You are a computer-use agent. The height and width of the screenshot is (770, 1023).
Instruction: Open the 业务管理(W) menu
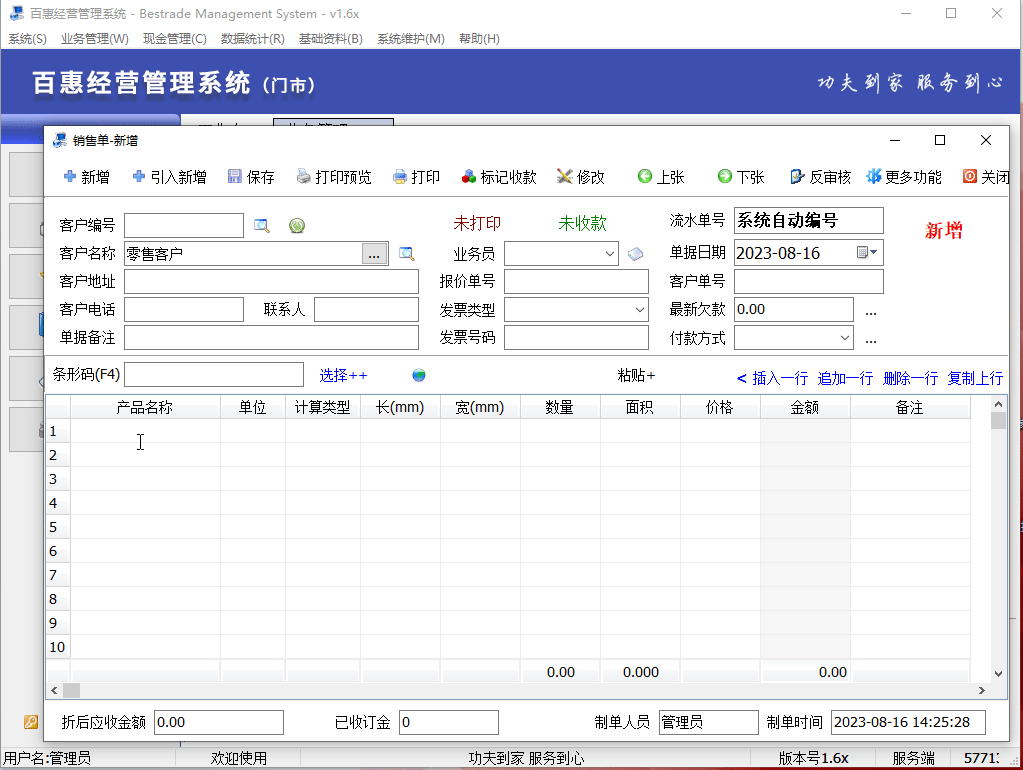(x=94, y=39)
